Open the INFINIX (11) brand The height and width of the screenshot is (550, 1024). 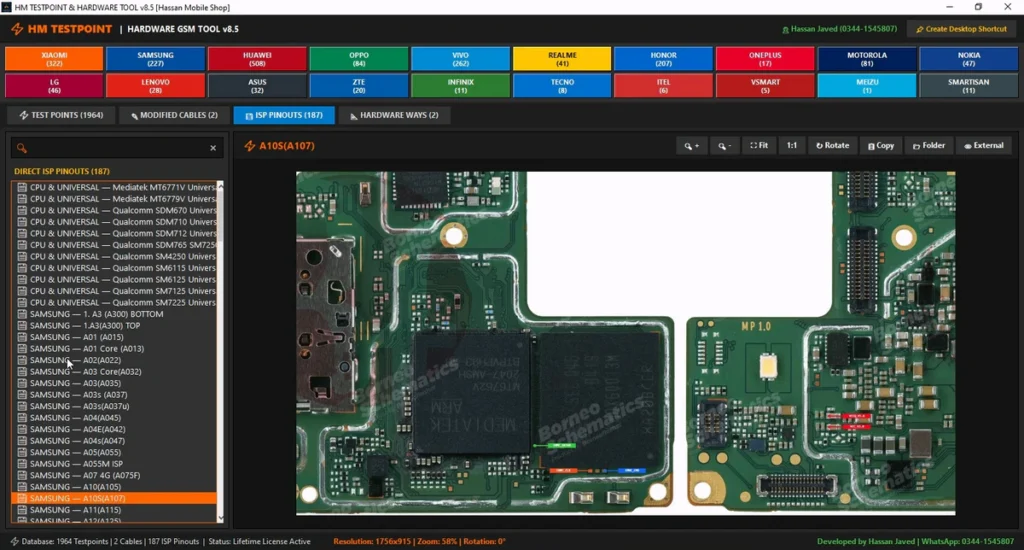point(460,86)
